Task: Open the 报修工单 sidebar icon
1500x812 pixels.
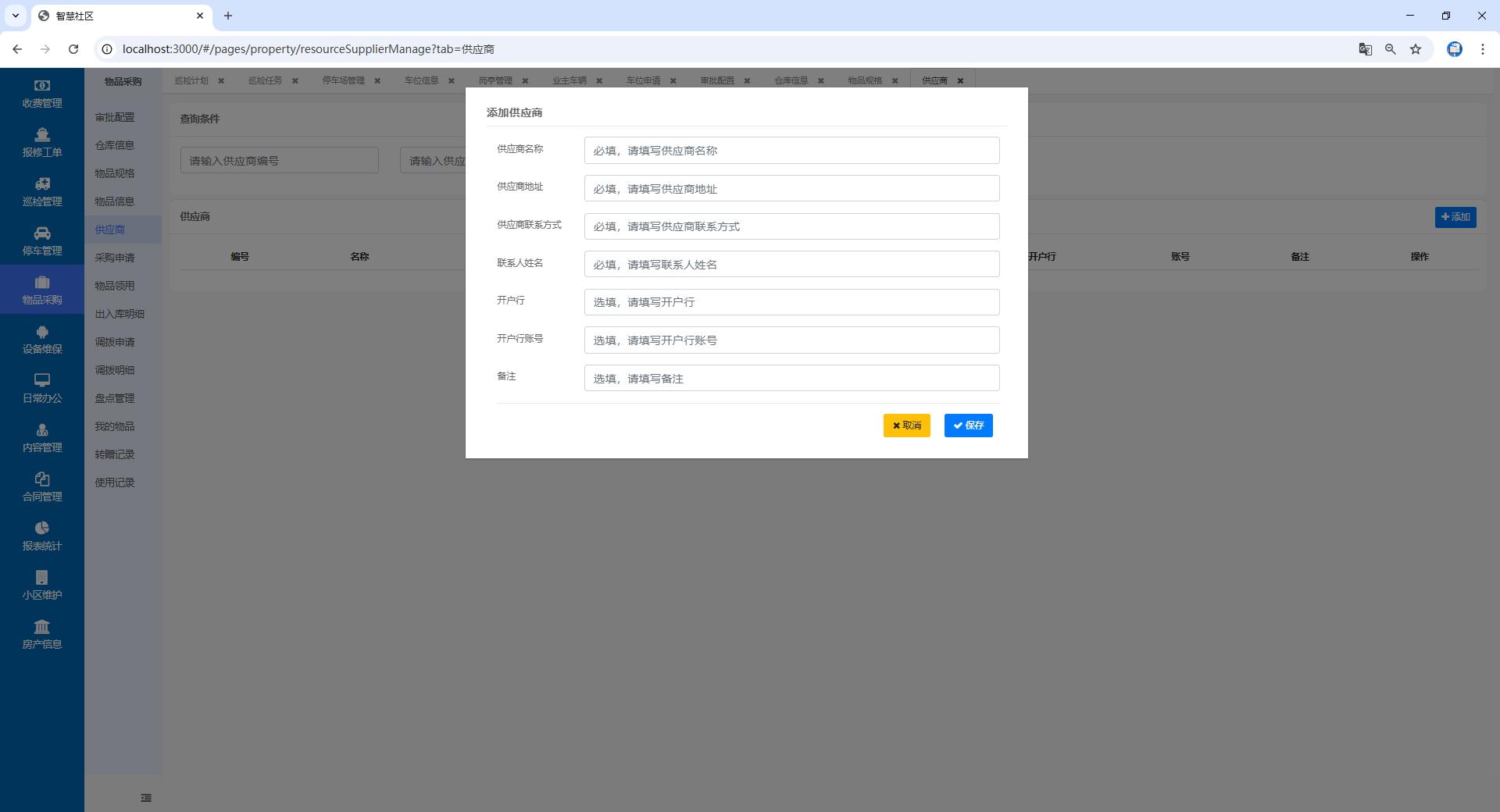Action: pos(42,135)
